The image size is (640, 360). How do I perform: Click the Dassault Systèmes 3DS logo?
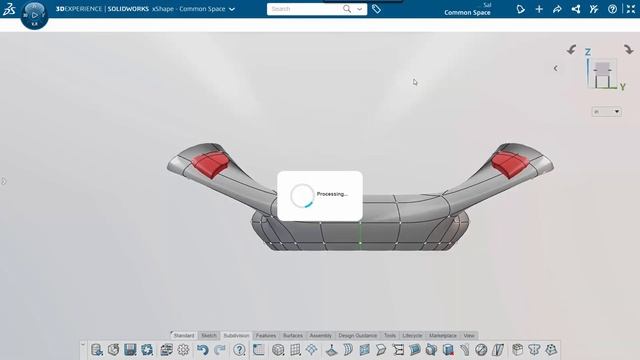tap(9, 9)
